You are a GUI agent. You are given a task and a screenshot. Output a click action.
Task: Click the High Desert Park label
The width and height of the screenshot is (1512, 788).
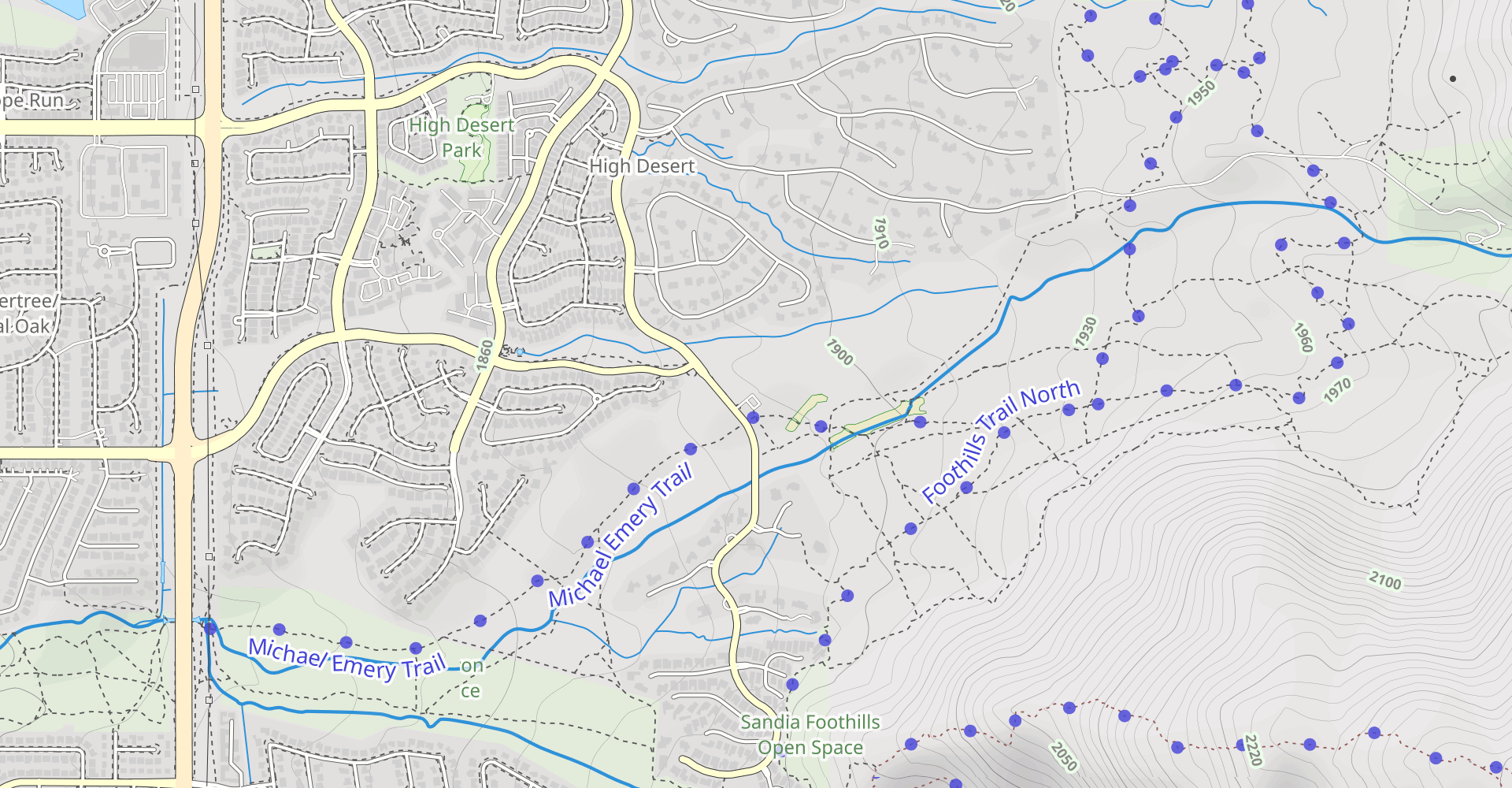click(x=461, y=138)
